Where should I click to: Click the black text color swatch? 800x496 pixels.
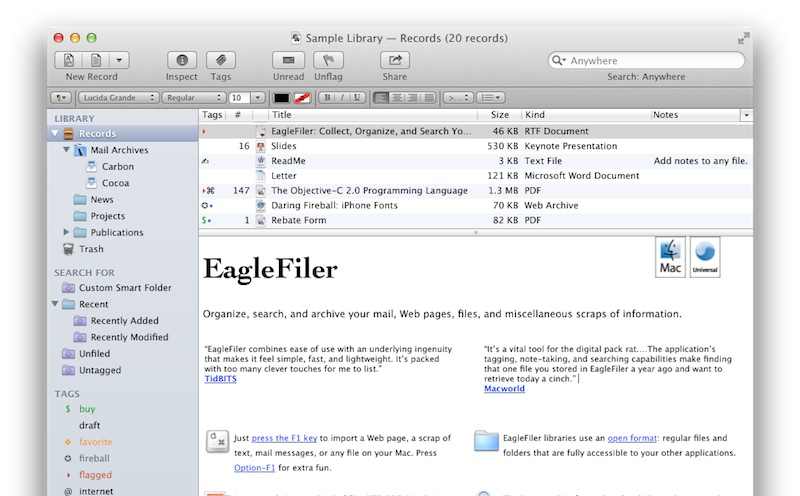tap(282, 97)
